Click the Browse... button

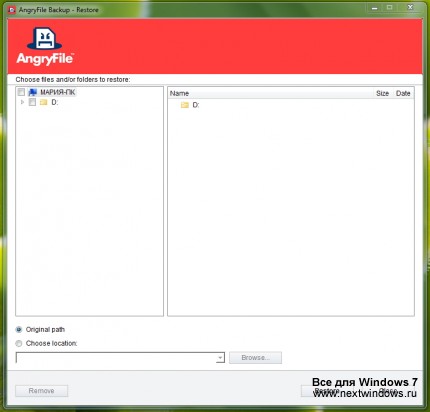click(x=255, y=358)
